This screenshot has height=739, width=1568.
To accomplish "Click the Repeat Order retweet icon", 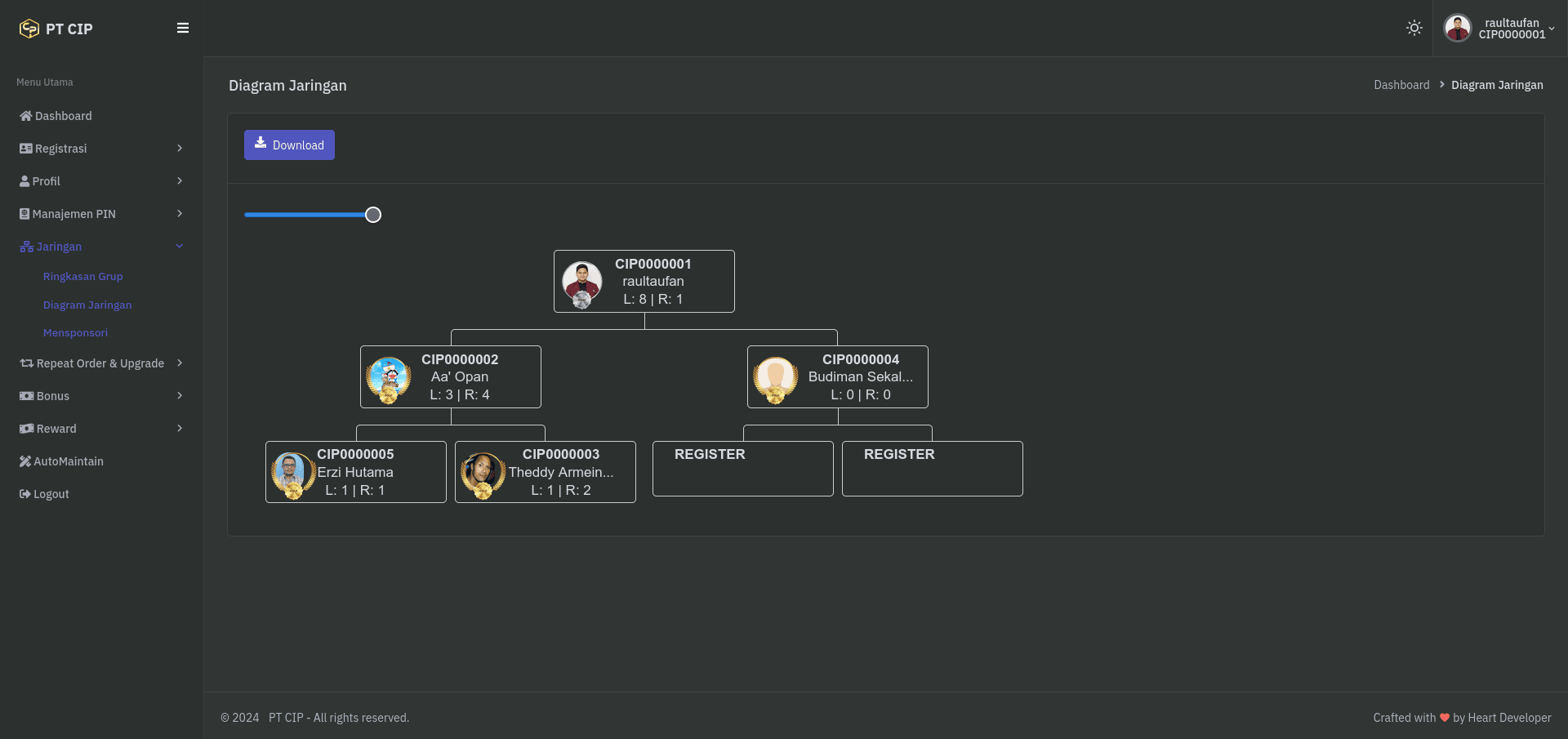I will click(x=26, y=363).
